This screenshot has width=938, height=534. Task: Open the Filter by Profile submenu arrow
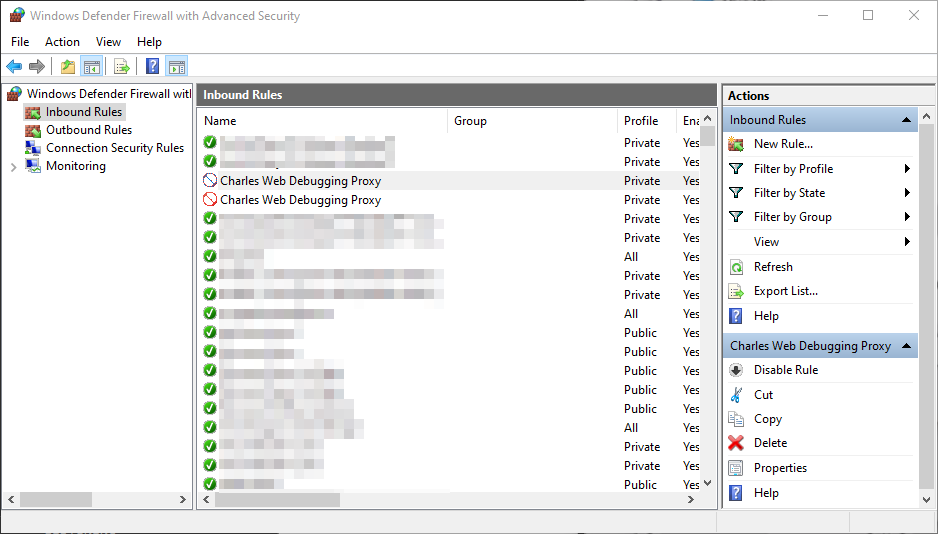point(907,169)
